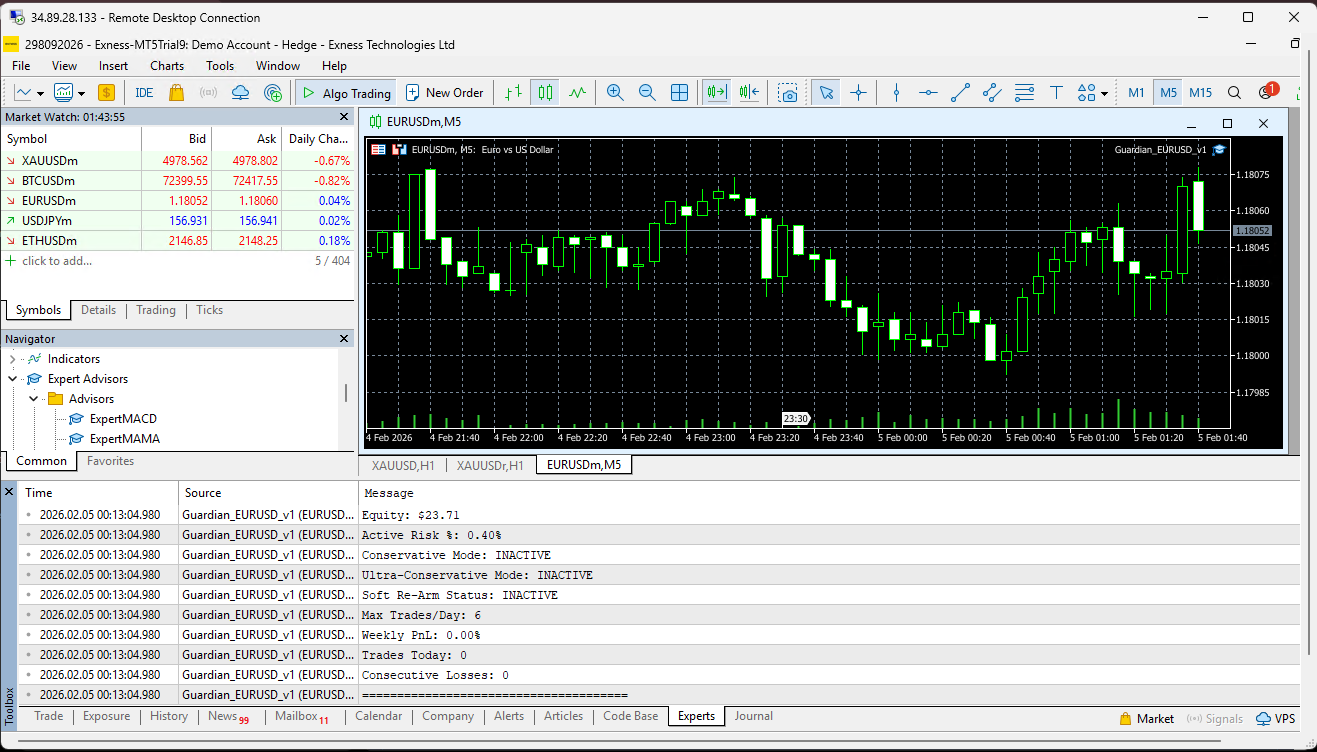The height and width of the screenshot is (752, 1317).
Task: Take a chart screenshot with camera icon
Action: pyautogui.click(x=789, y=92)
